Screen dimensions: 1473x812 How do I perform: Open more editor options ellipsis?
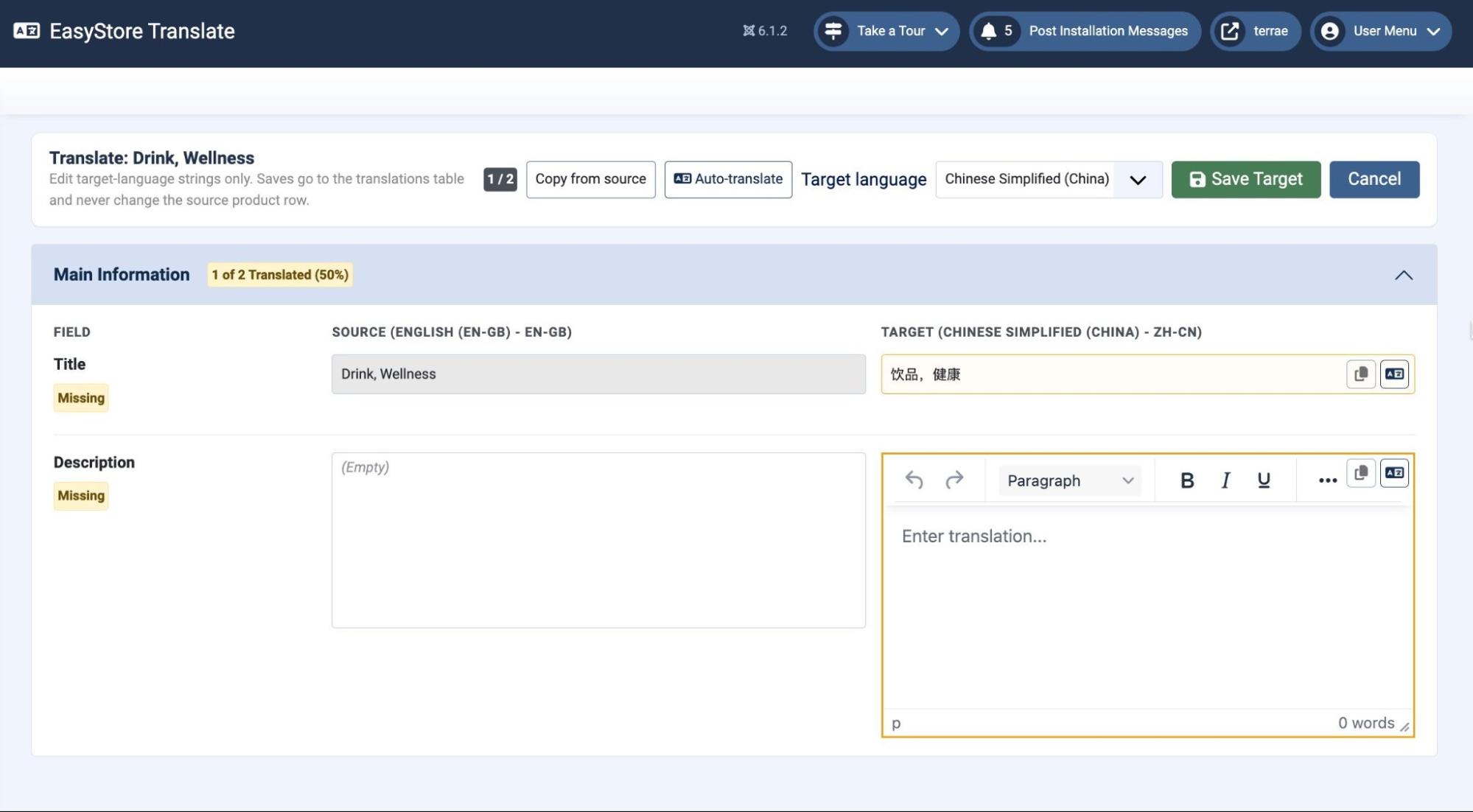coord(1327,480)
